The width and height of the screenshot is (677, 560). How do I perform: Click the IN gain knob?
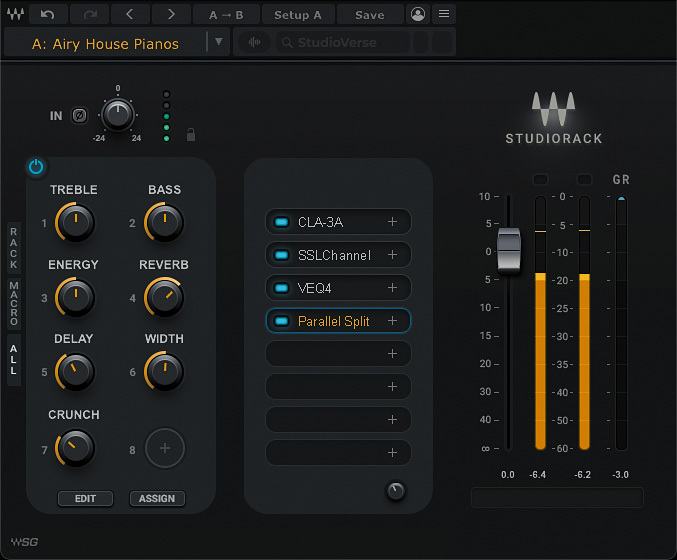pyautogui.click(x=118, y=114)
